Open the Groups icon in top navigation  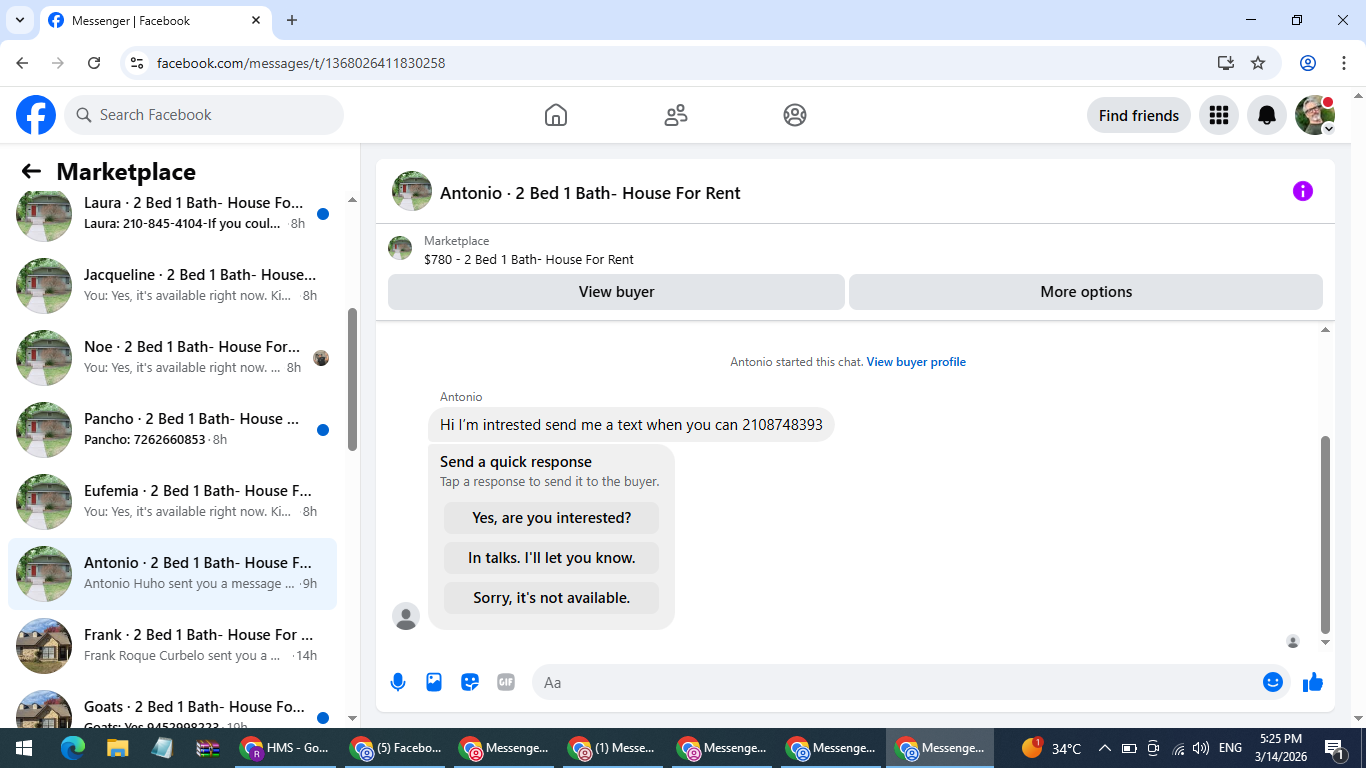click(x=795, y=115)
